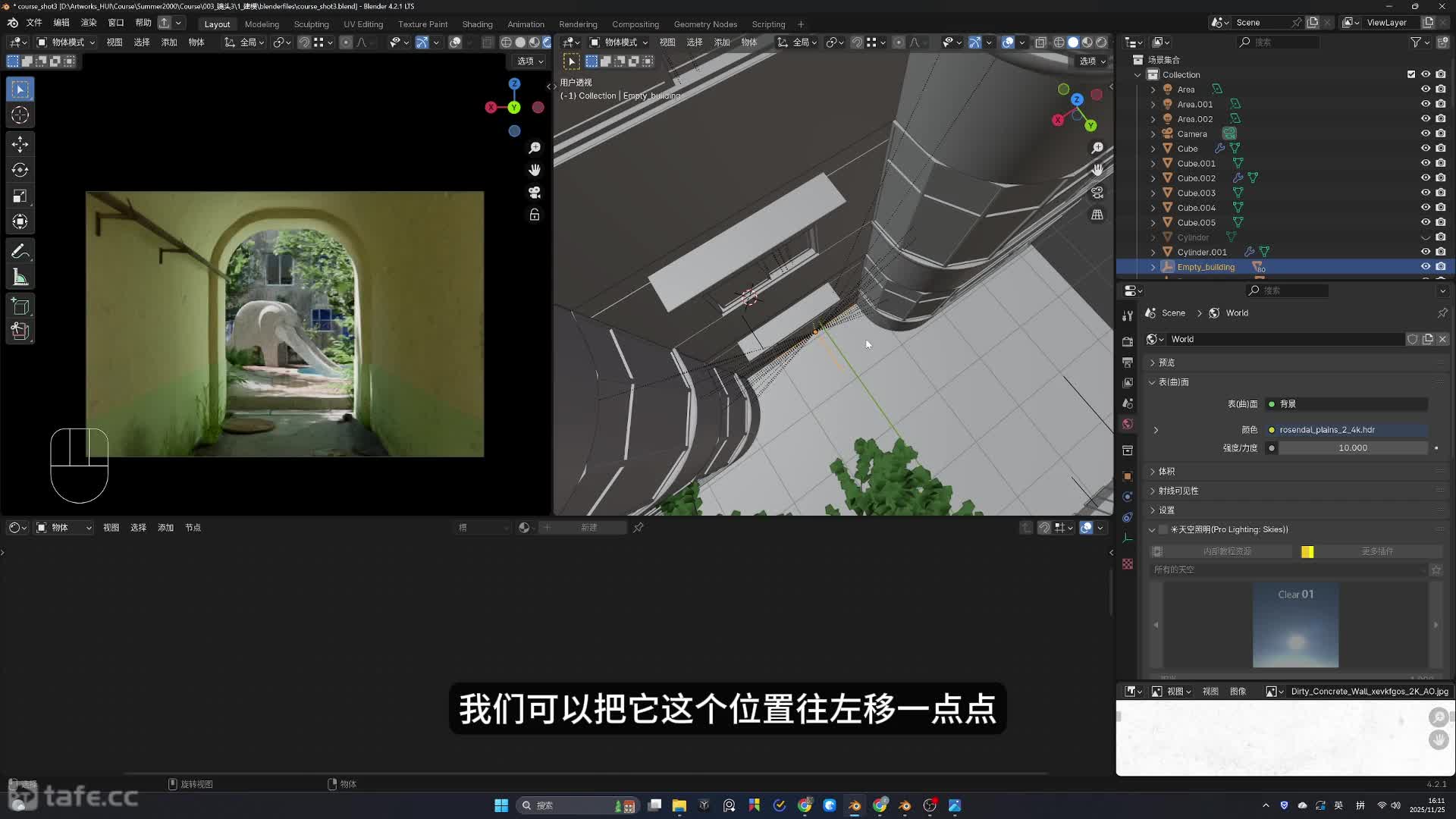Select the Rotate tool

tap(20, 170)
